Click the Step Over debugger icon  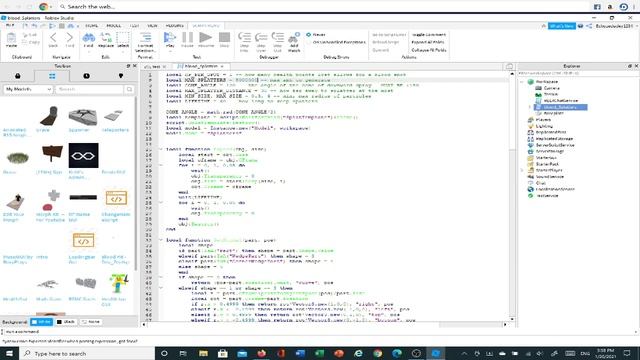261,38
